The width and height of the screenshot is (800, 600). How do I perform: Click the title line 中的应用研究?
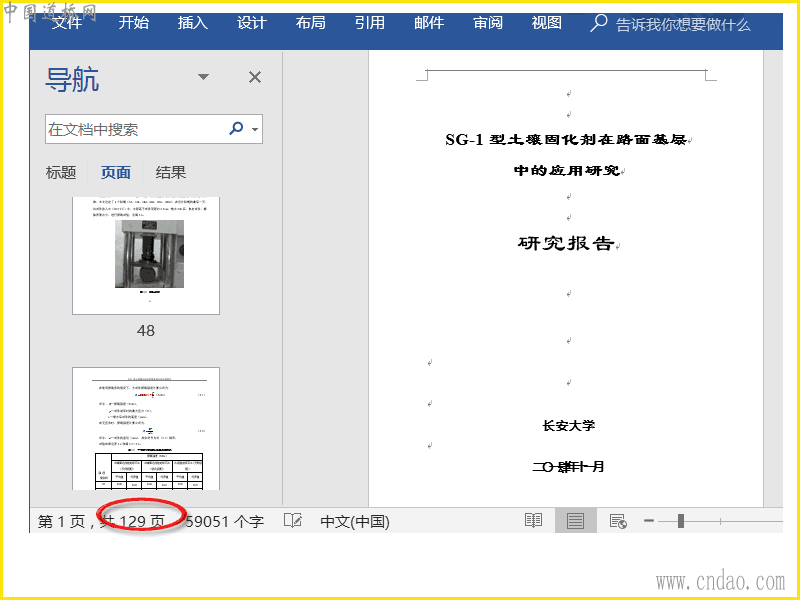point(567,170)
